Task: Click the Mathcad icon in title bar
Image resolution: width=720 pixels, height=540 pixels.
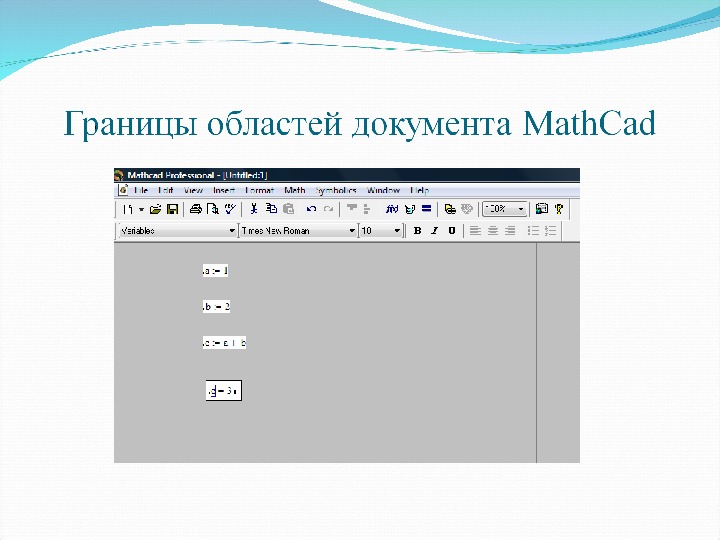Action: click(119, 175)
